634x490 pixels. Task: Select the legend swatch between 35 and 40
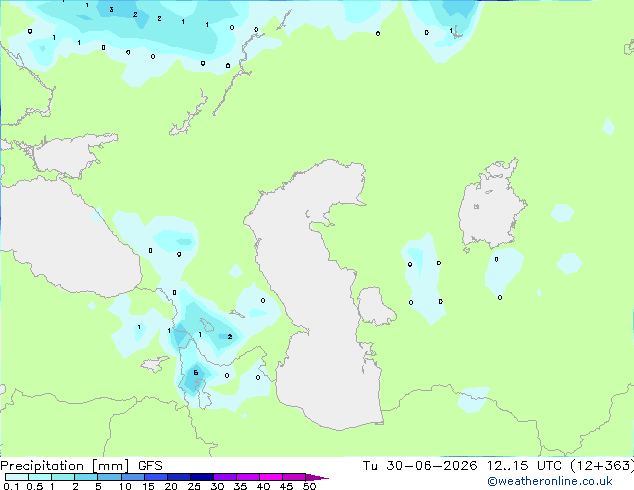[x=247, y=477]
